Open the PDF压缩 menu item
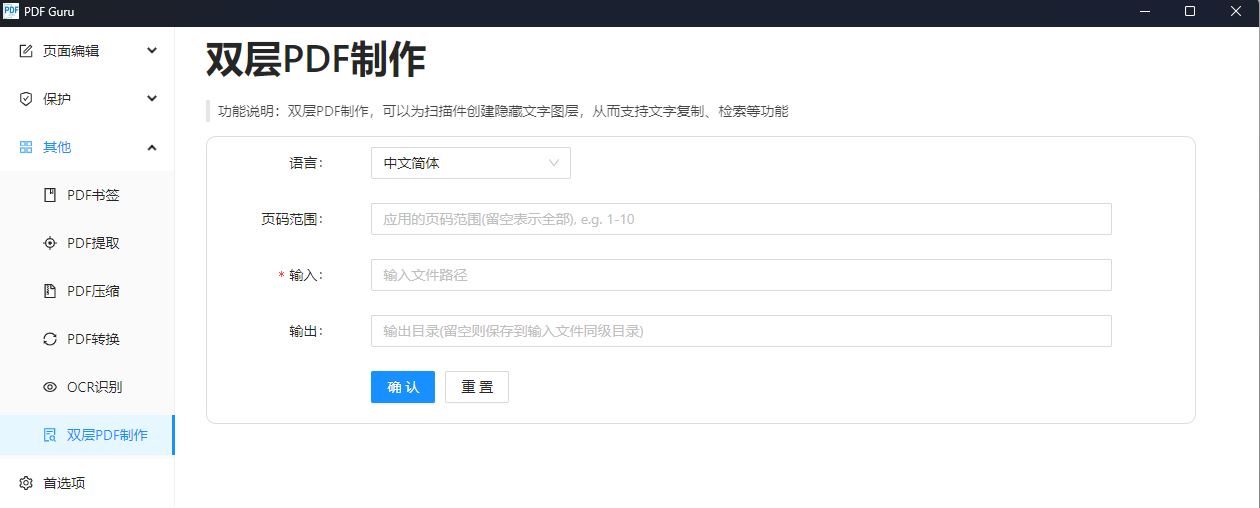Viewport: 1260px width, 508px height. [87, 291]
